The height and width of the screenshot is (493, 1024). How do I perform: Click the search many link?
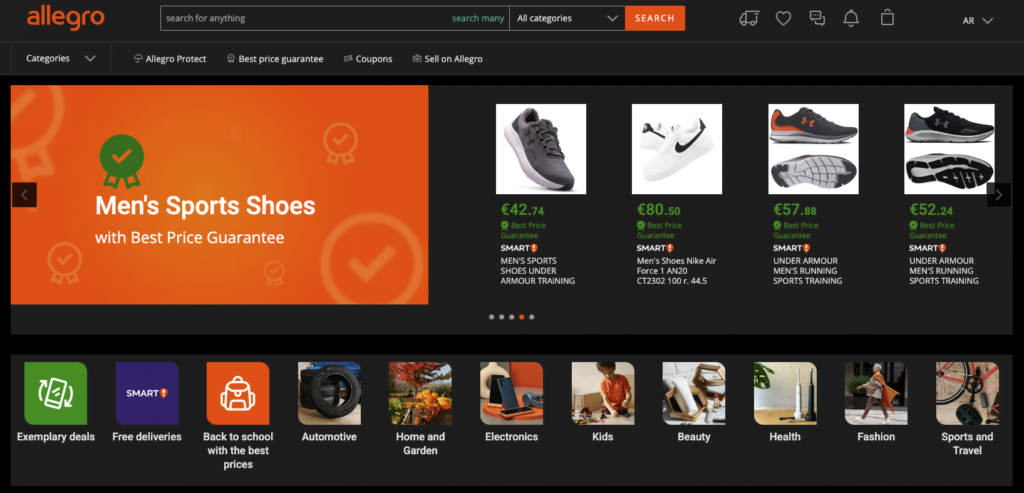tap(478, 18)
